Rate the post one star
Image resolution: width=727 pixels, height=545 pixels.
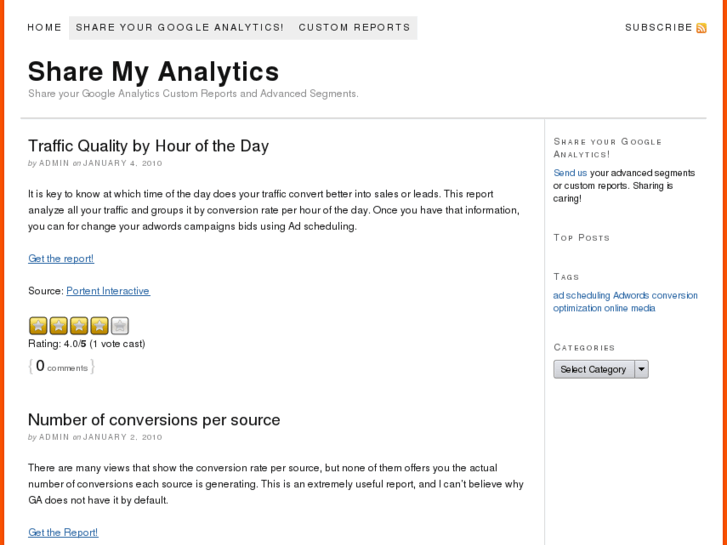tap(38, 325)
